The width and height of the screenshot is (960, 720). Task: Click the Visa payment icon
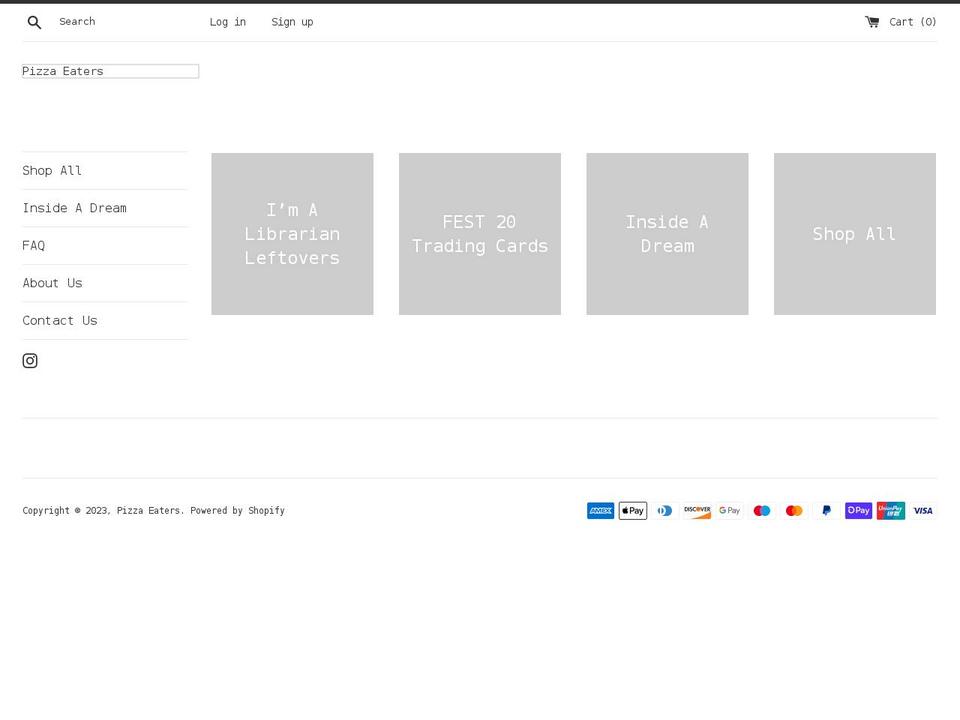(x=923, y=511)
